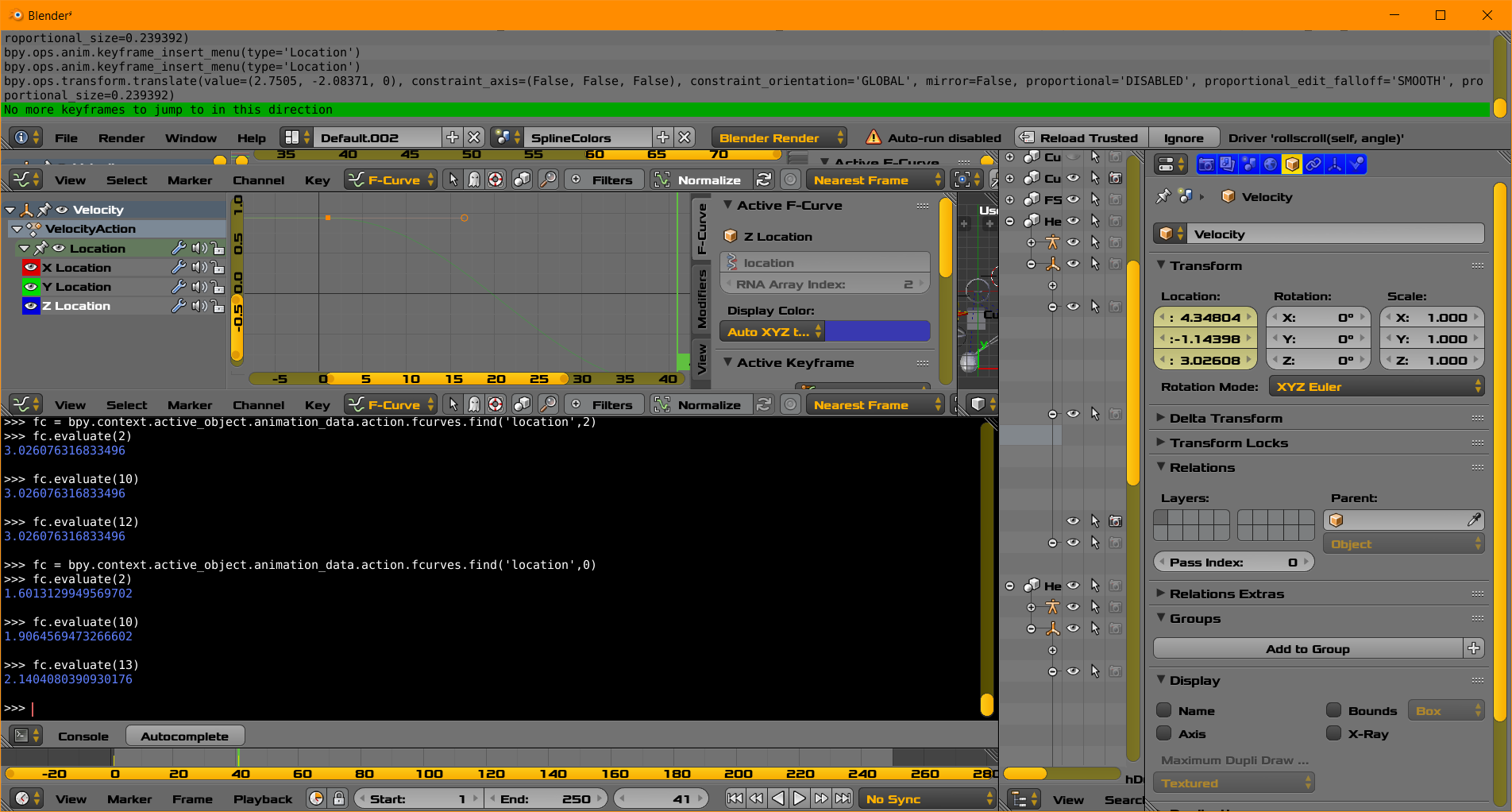The width and height of the screenshot is (1512, 812).
Task: Open the Object Data tab (empty axes icon)
Action: 1335,164
